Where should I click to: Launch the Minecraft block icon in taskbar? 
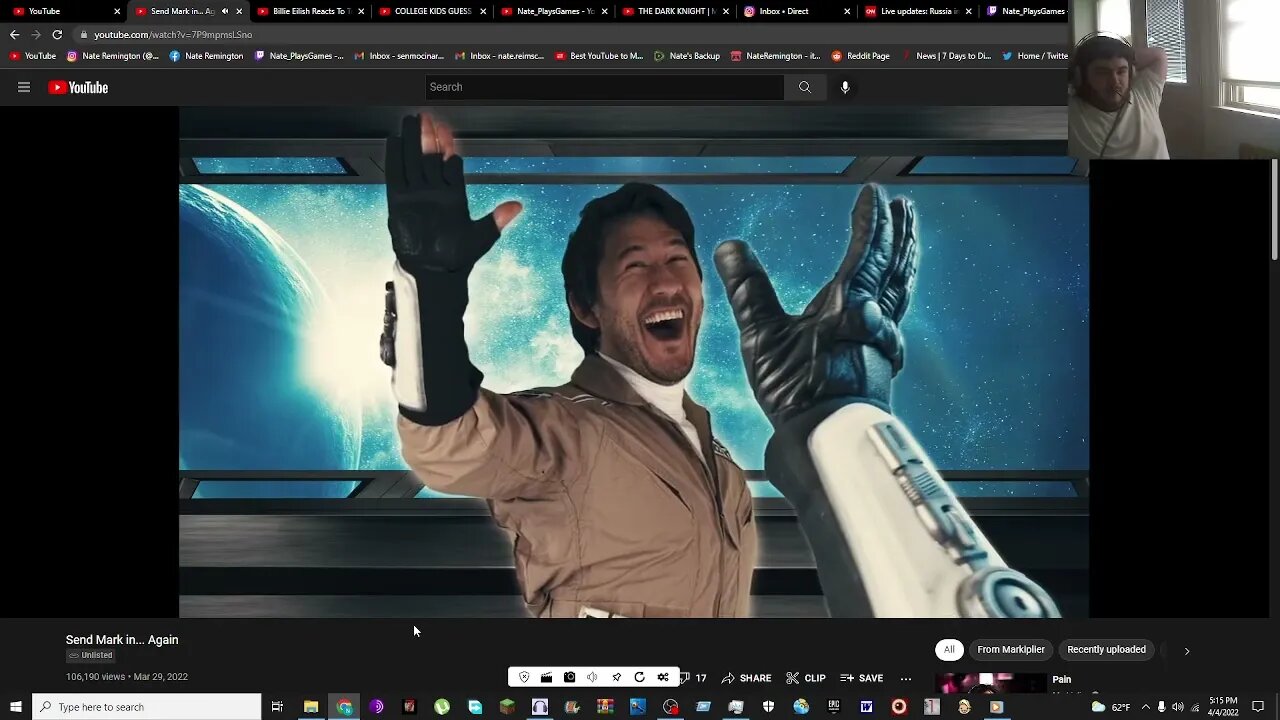(x=507, y=707)
